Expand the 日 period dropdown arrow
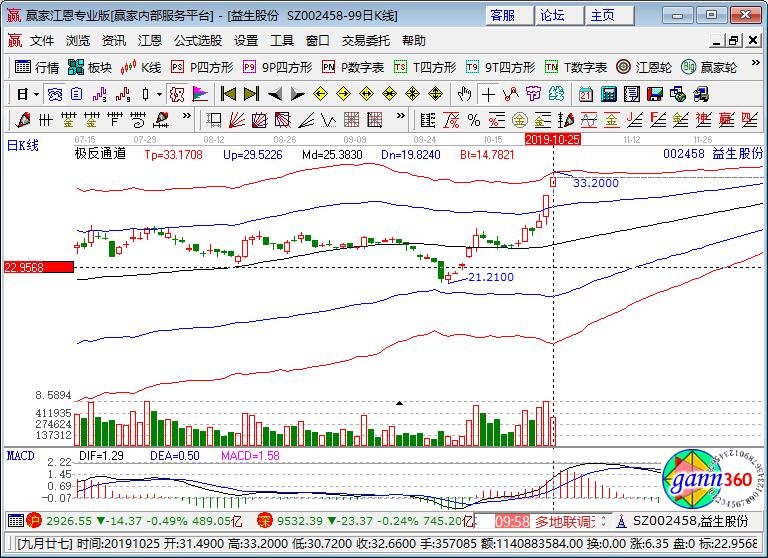This screenshot has width=768, height=558. 36,94
